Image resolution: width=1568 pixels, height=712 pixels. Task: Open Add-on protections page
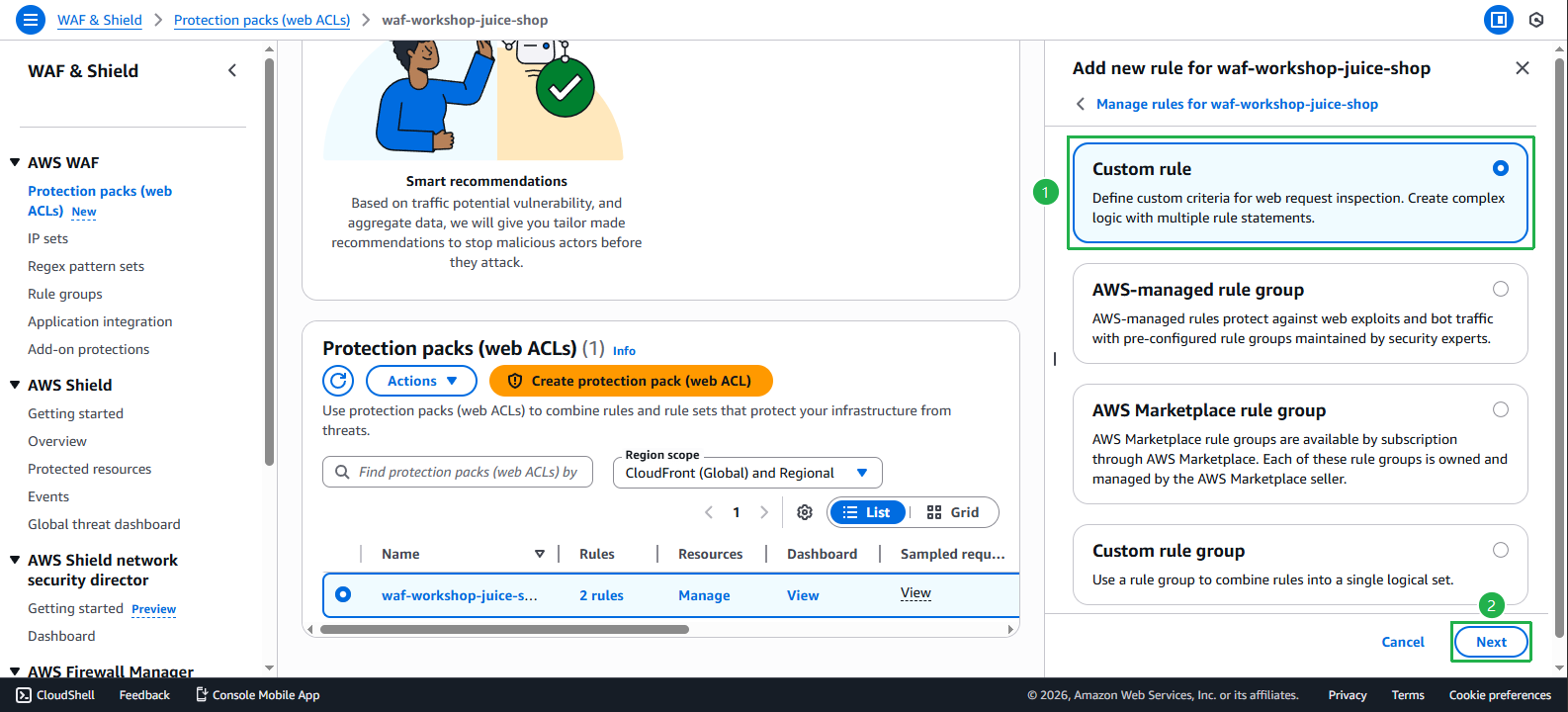[x=89, y=349]
